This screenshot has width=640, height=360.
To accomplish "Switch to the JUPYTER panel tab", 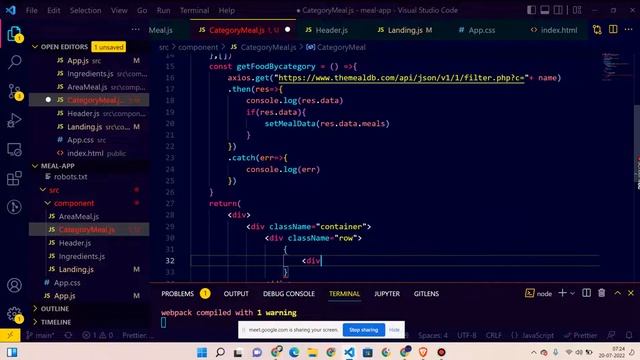I will click(387, 293).
